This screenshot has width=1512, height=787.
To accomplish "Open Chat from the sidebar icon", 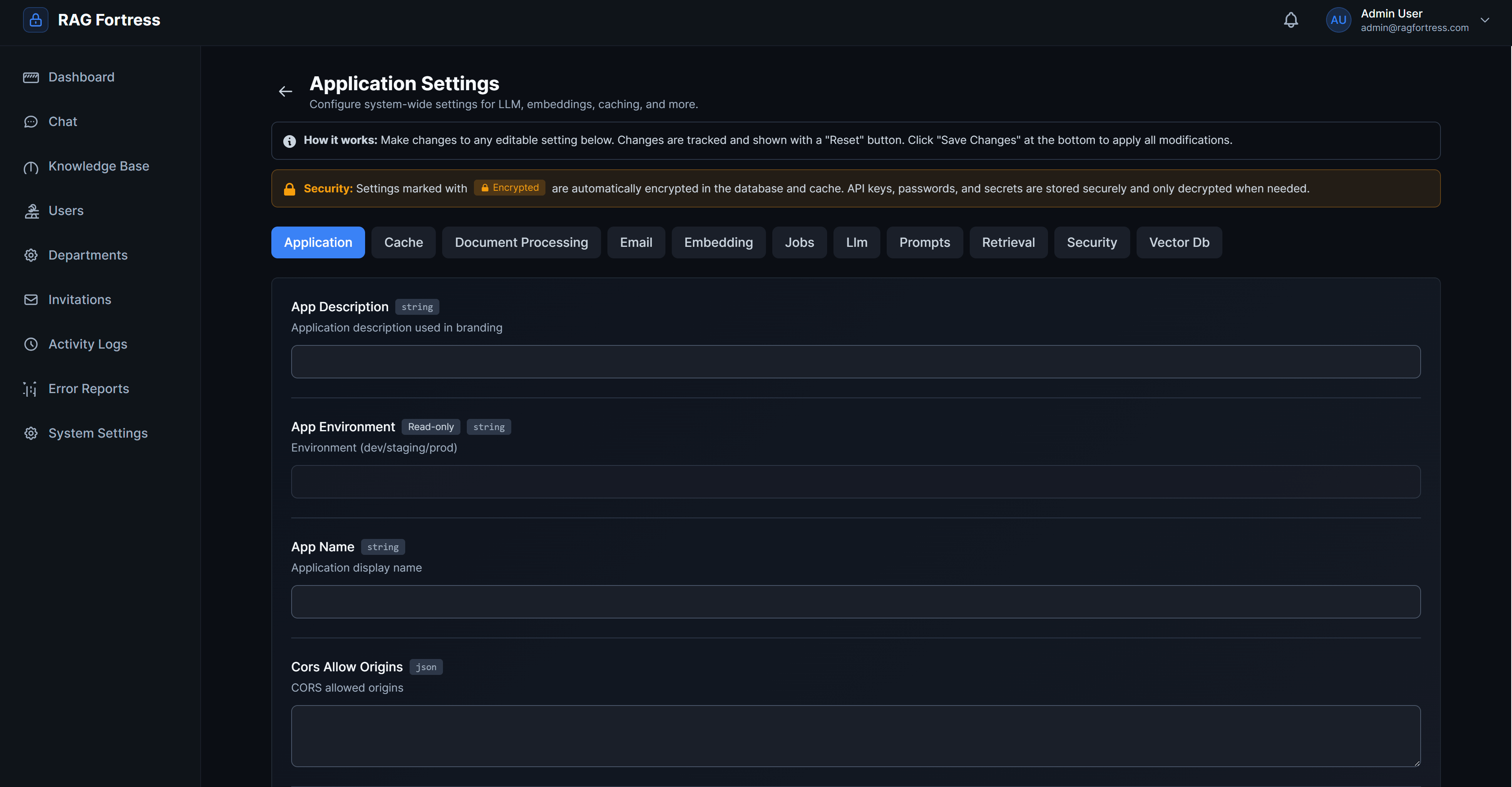I will pyautogui.click(x=31, y=121).
